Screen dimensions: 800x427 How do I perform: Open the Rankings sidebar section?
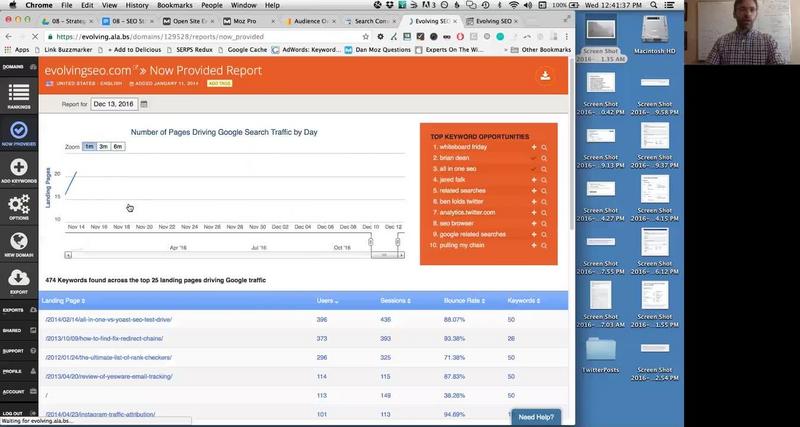19,96
